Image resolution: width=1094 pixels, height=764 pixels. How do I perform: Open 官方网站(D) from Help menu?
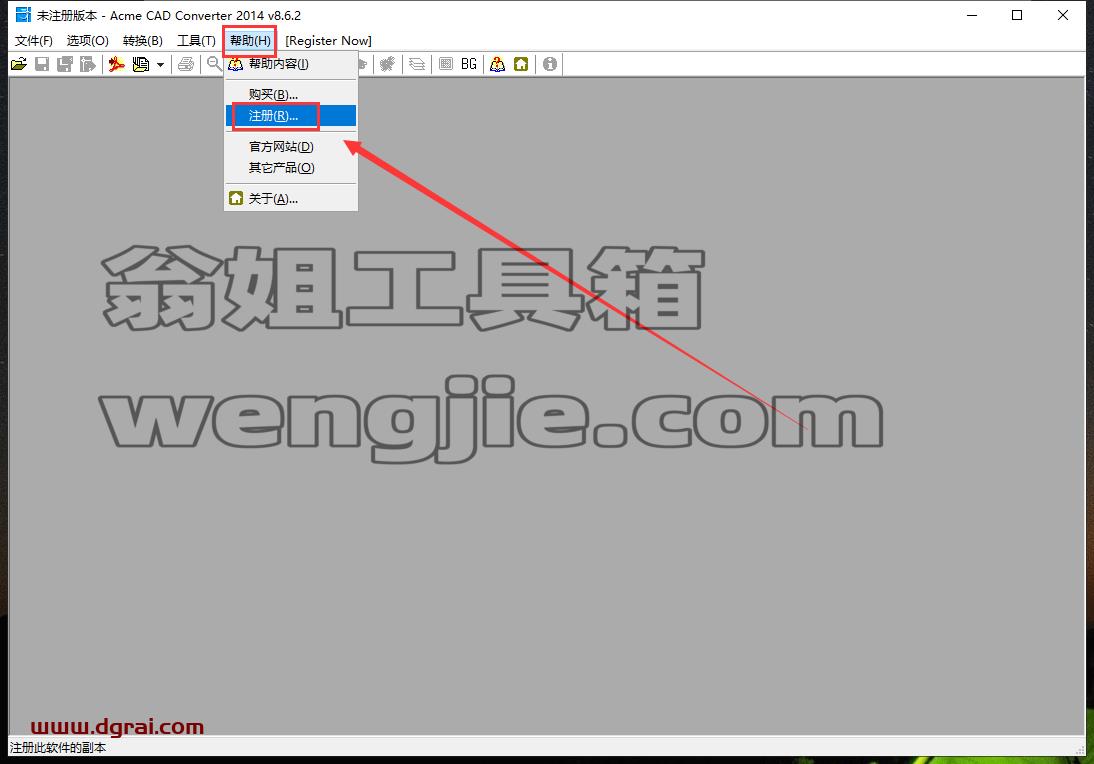[x=291, y=147]
